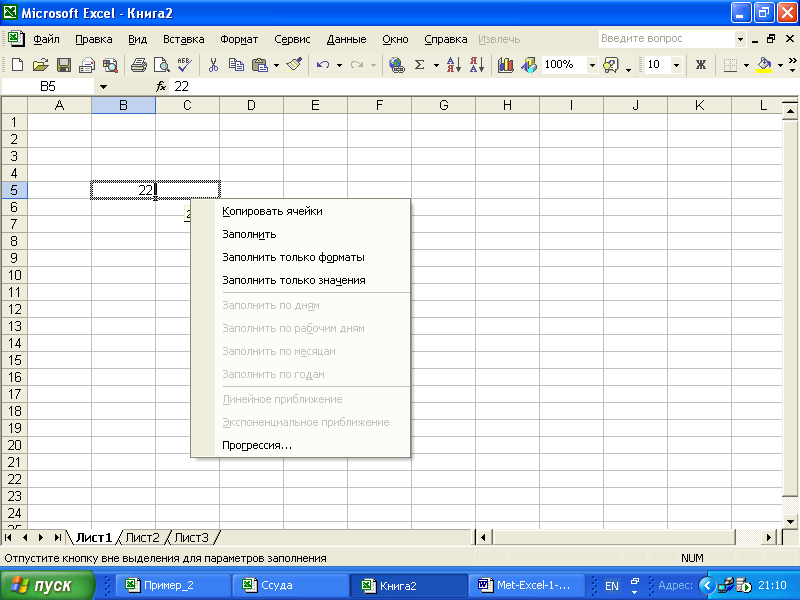
Task: Click the Drawing toolbar icon
Action: [x=529, y=65]
